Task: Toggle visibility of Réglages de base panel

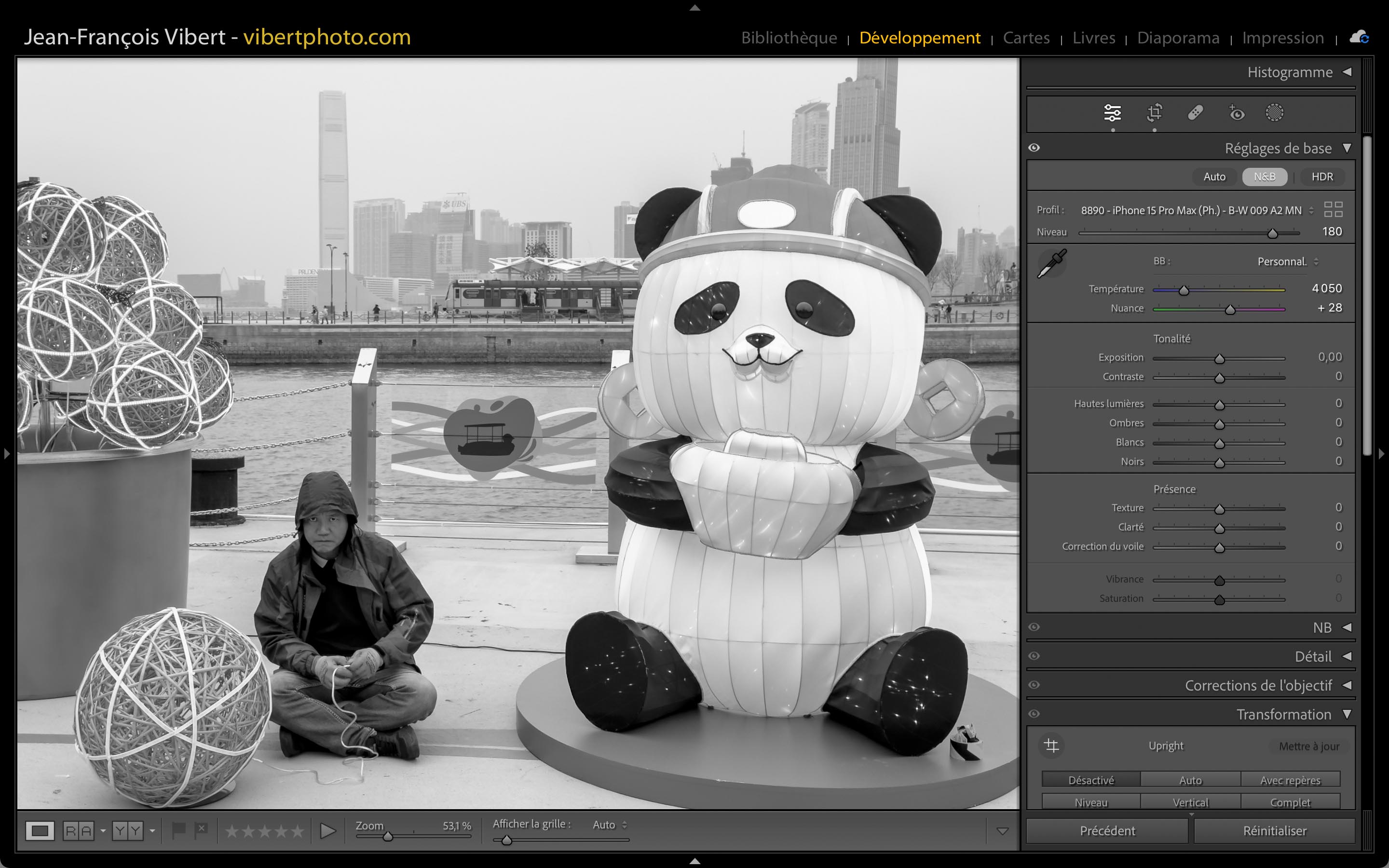Action: [x=1035, y=148]
